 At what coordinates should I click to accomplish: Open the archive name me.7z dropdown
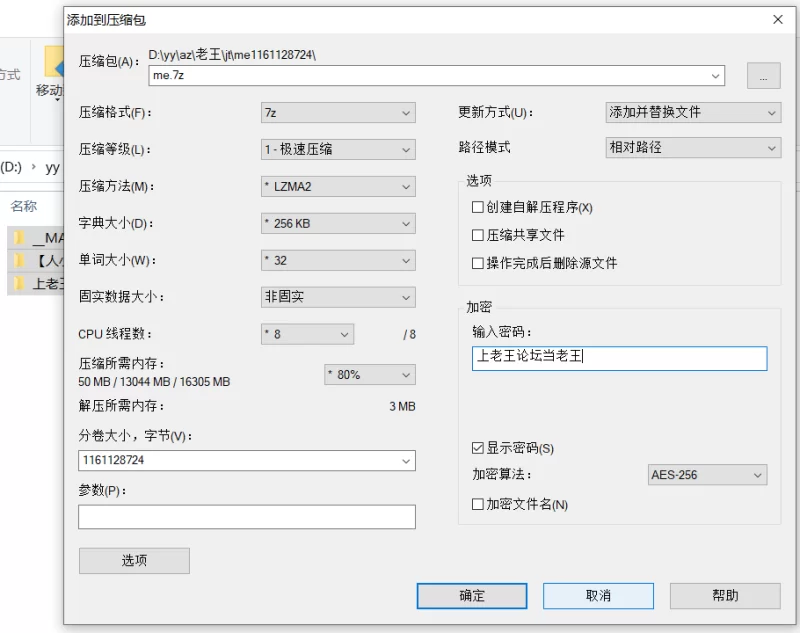(x=715, y=75)
